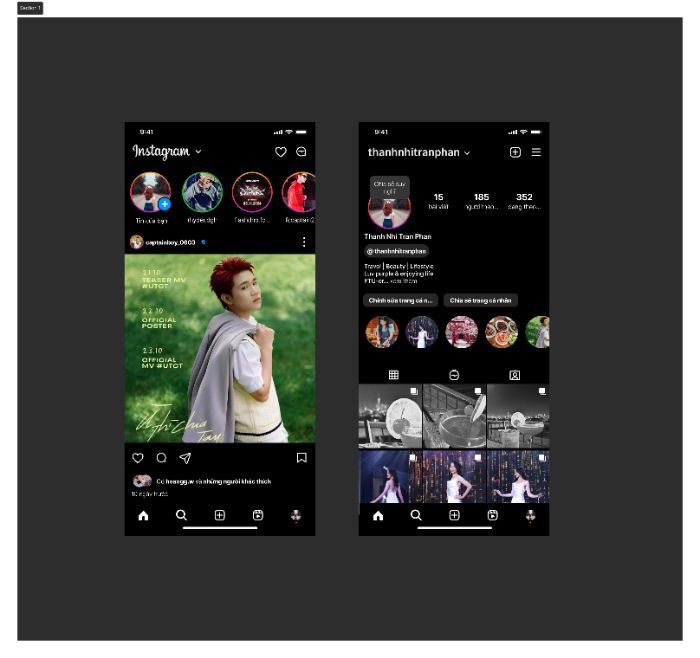
Task: Open your own story with plus badge
Action: 151,192
